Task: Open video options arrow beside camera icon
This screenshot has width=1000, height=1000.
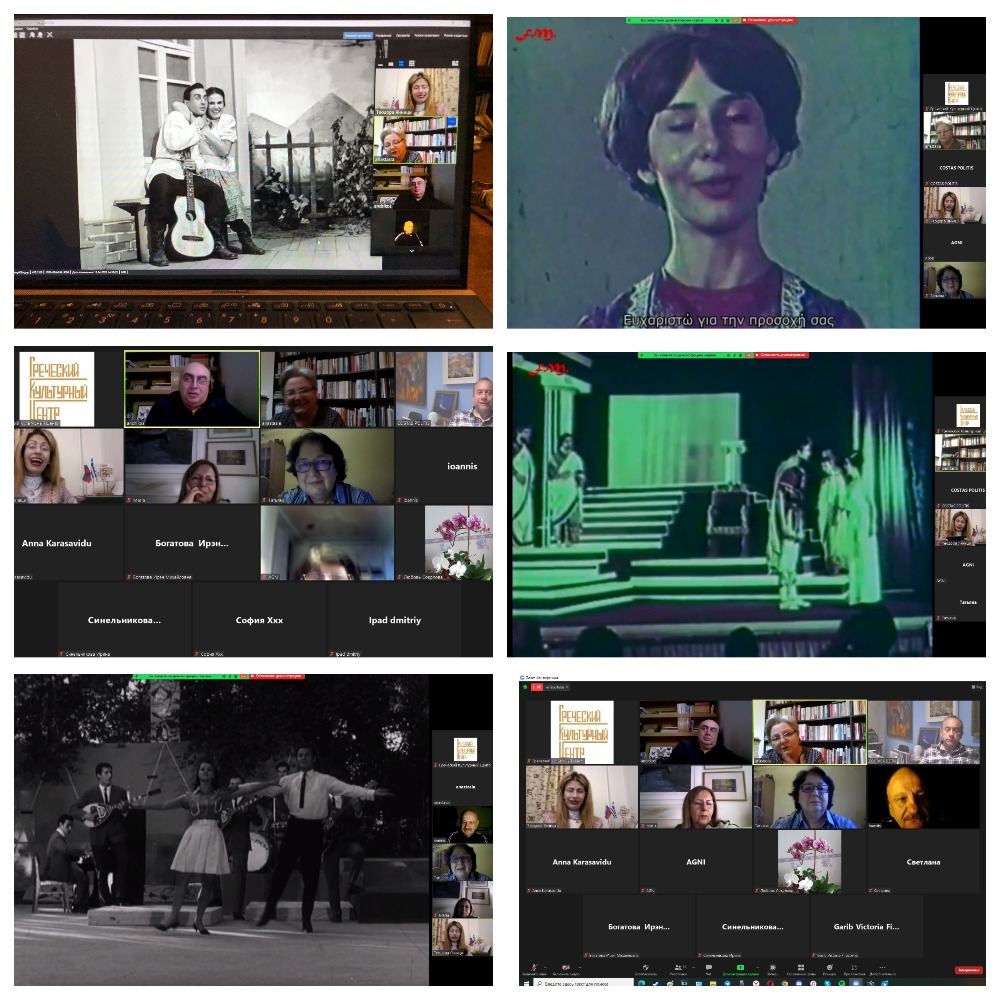Action: pyautogui.click(x=580, y=967)
